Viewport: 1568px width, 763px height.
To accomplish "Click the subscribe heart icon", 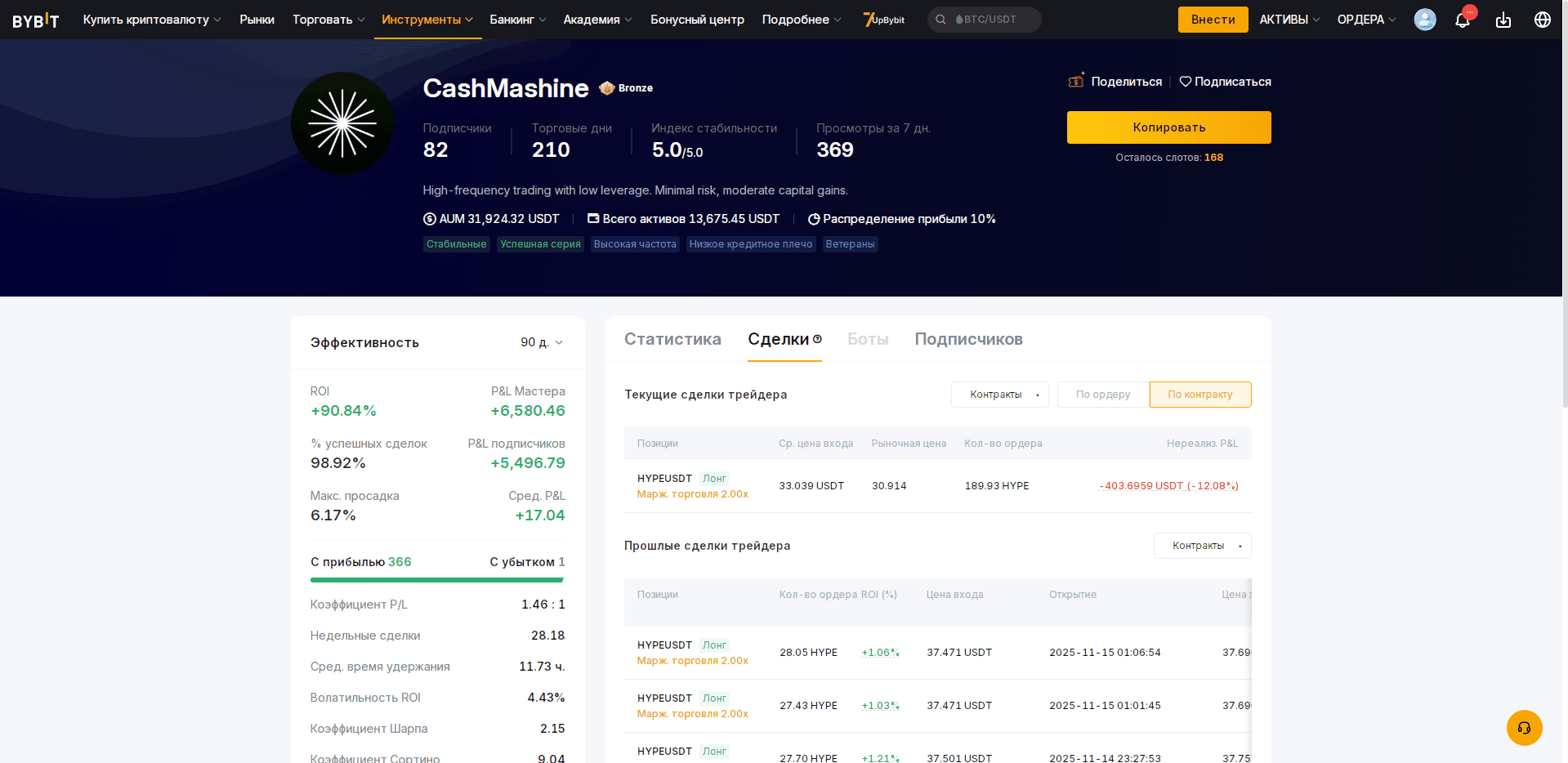I will coord(1186,82).
